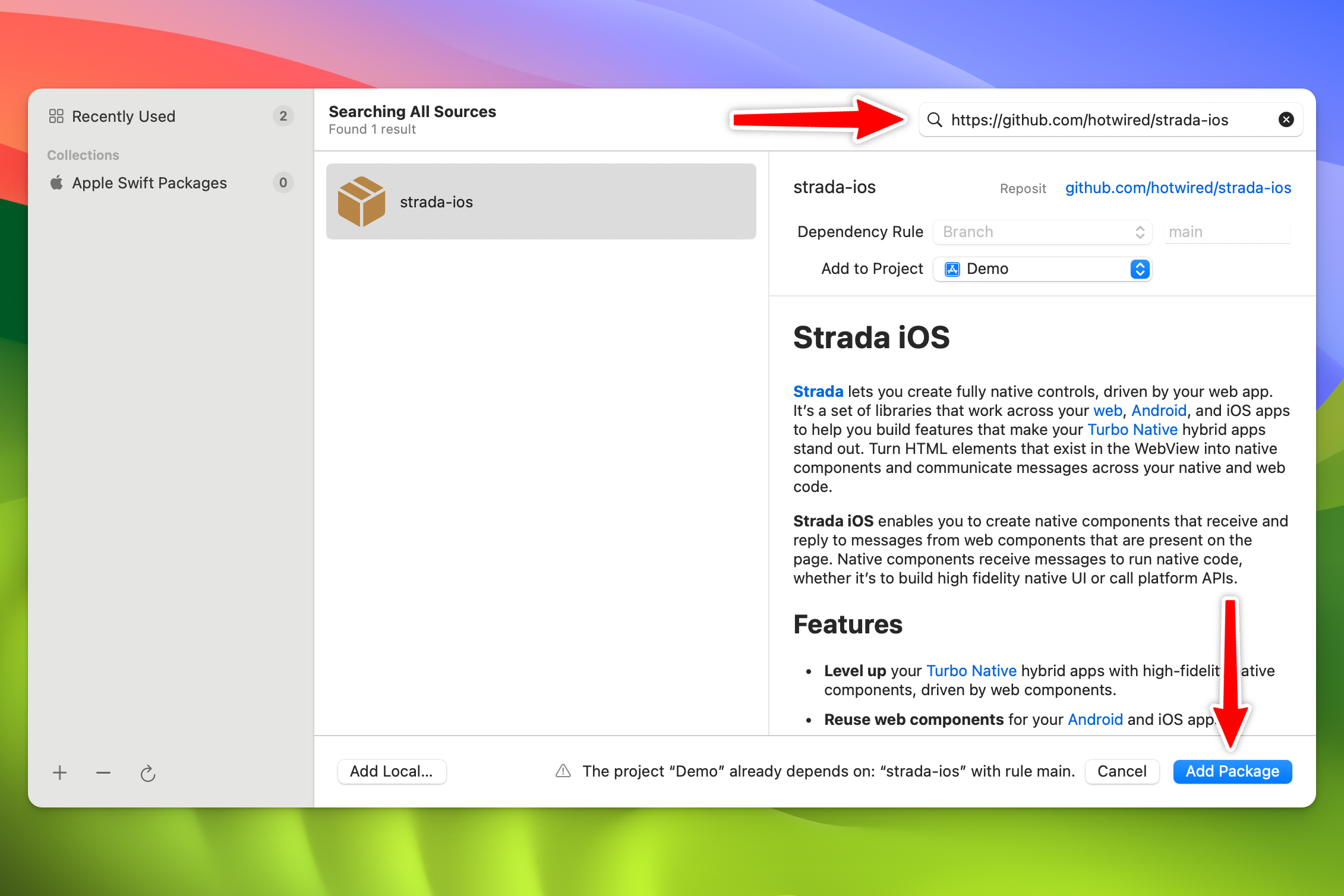
Task: Click the minus icon to remove collection
Action: 103,772
